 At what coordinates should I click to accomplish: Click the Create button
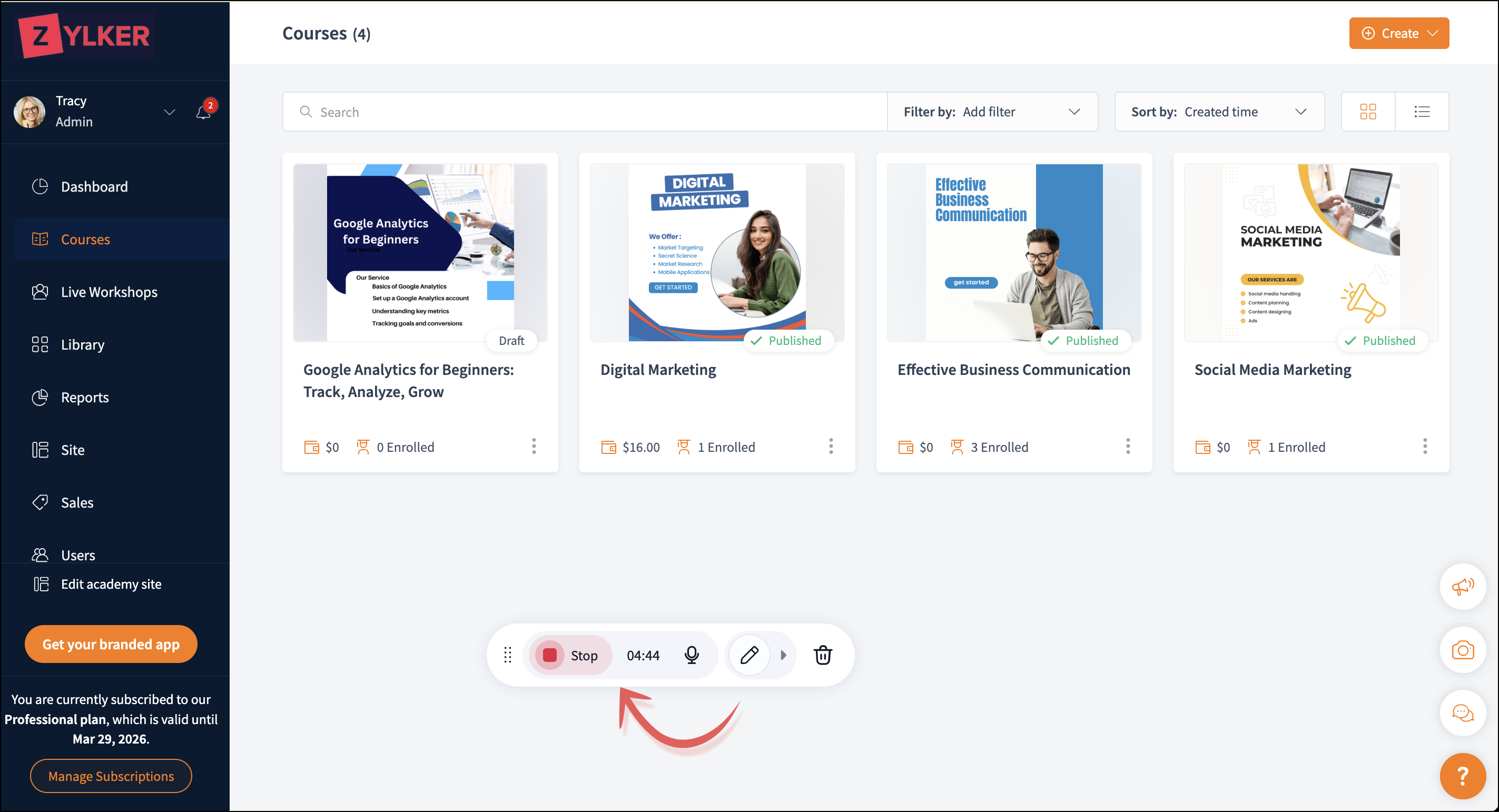pyautogui.click(x=1398, y=33)
